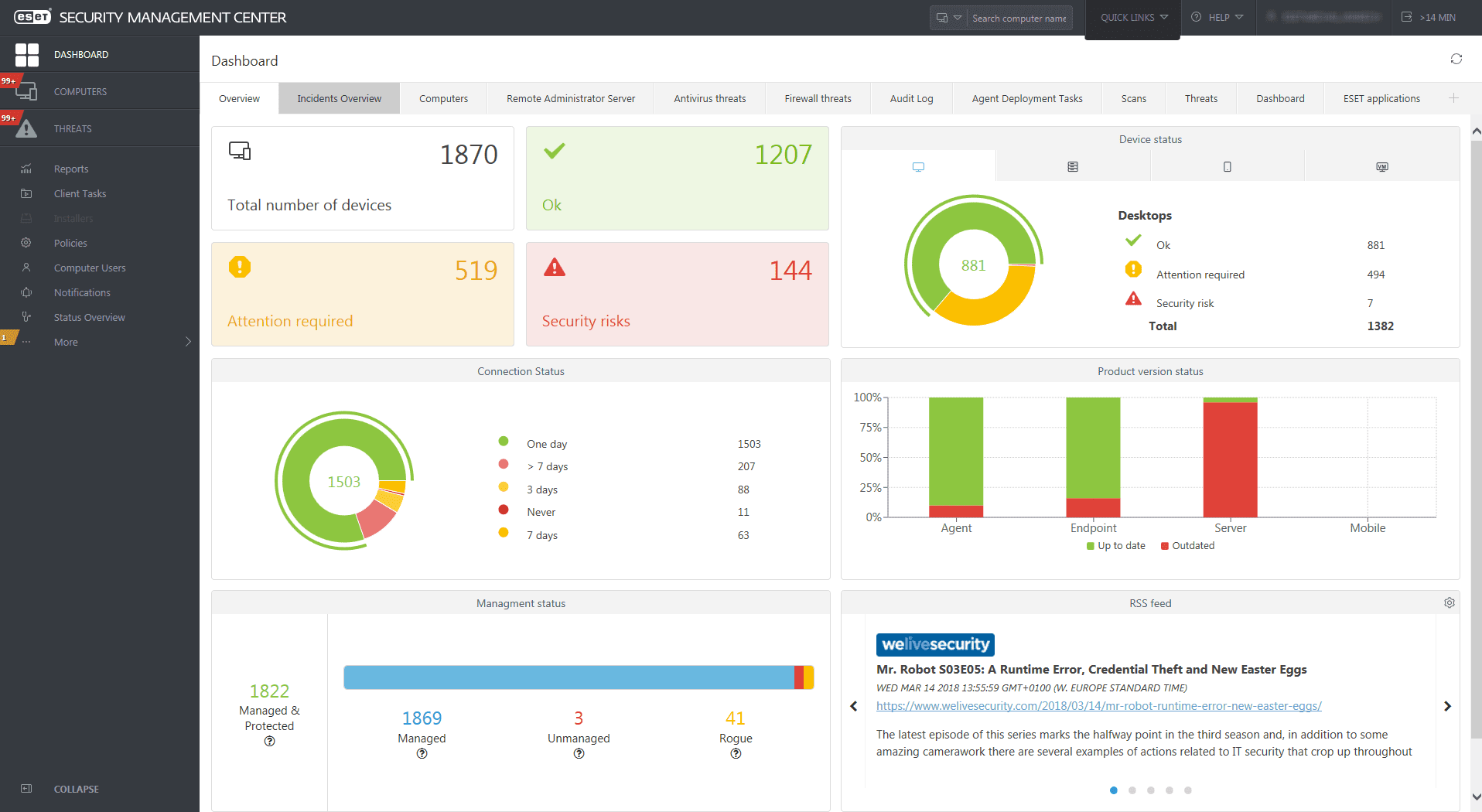Click the Notifications speaker icon
1482x812 pixels.
coord(26,292)
